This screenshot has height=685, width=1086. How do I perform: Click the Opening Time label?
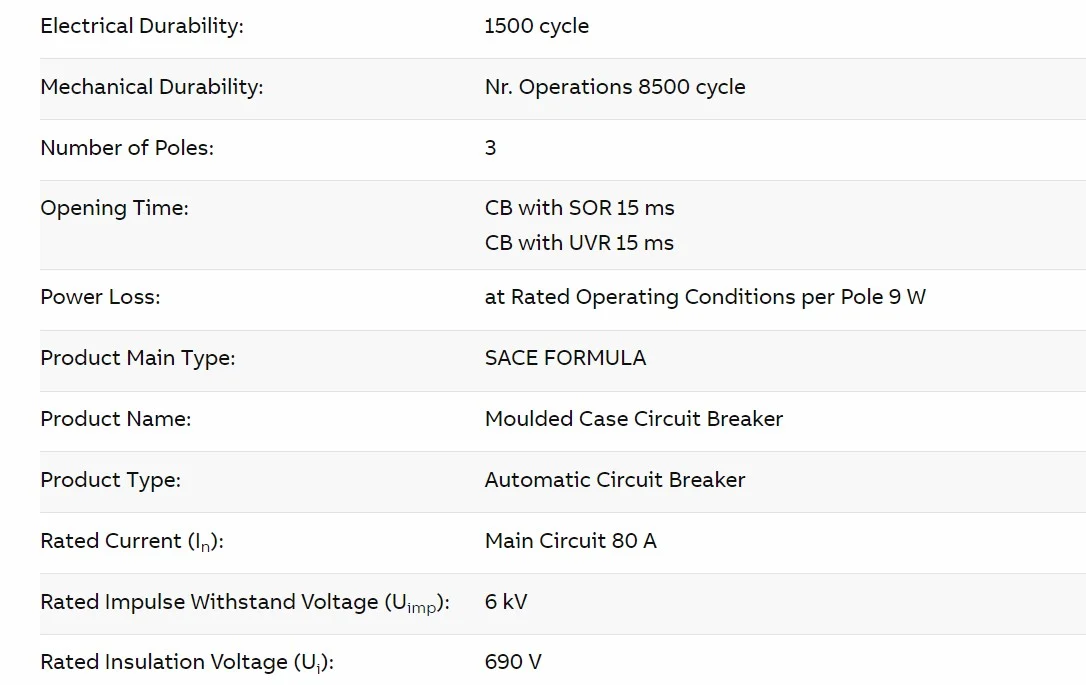click(x=114, y=209)
